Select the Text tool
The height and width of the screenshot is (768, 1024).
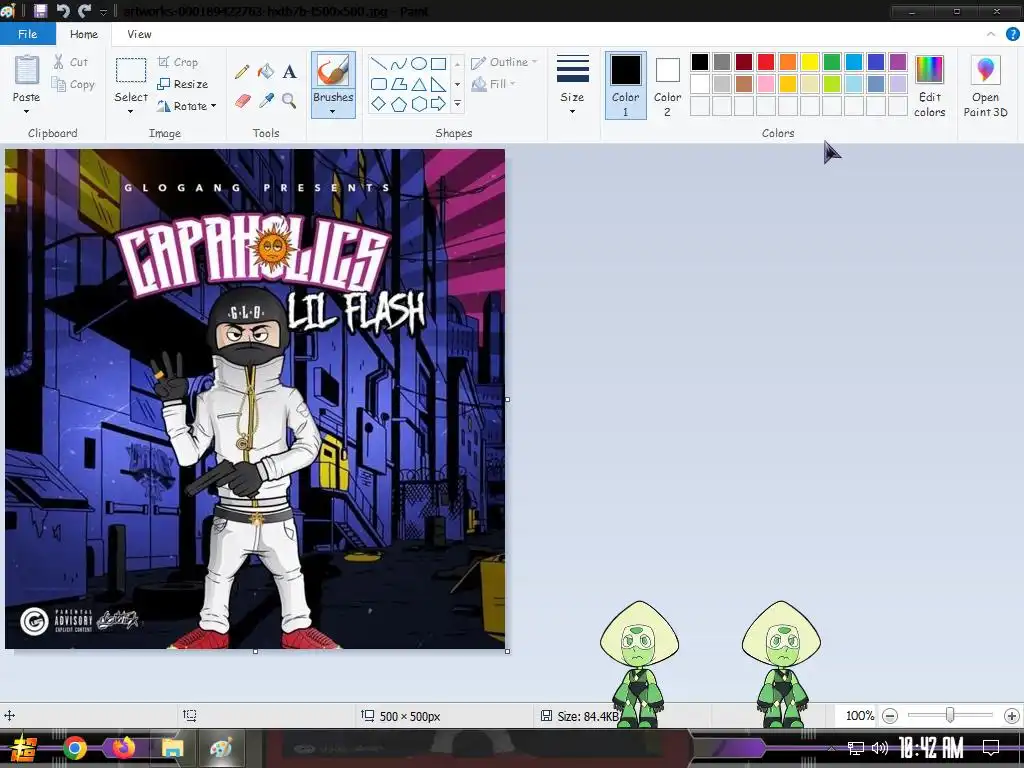click(x=289, y=72)
